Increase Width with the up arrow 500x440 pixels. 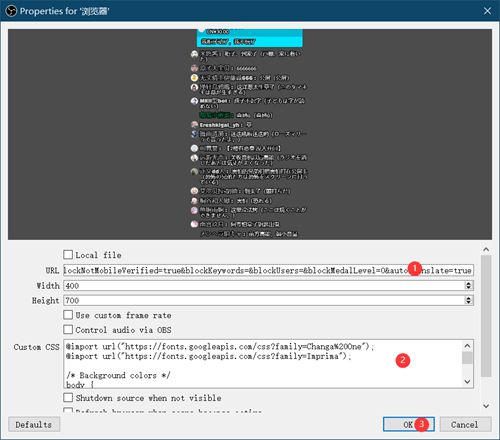coord(469,283)
